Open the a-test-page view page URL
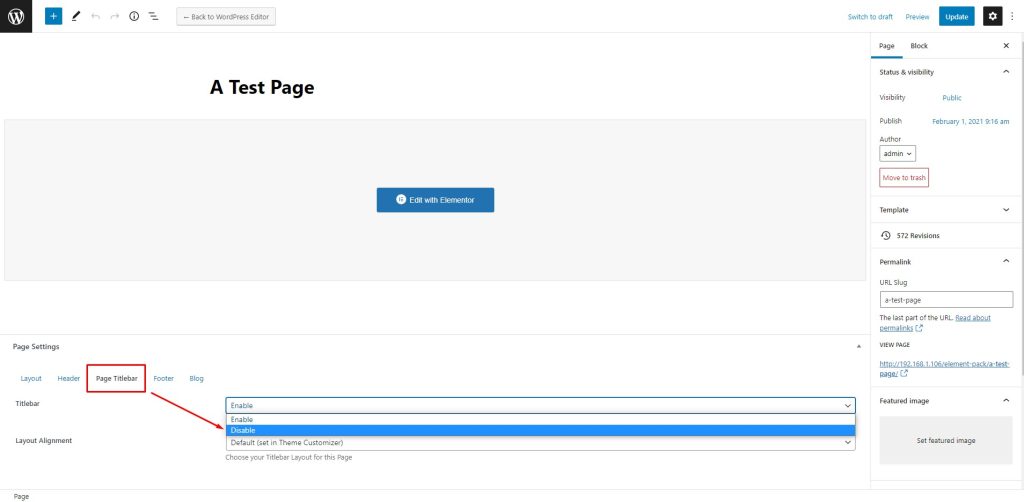 tap(944, 369)
